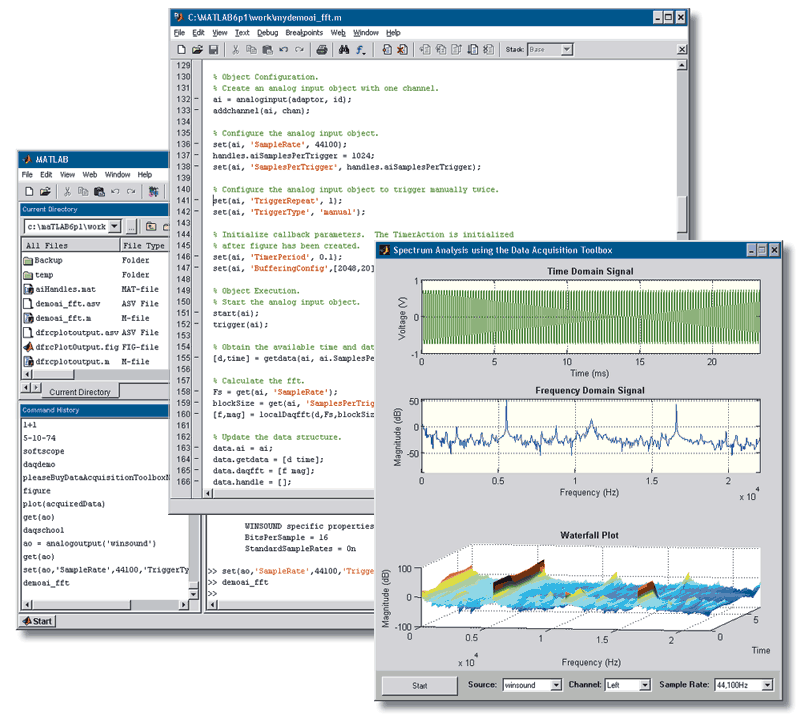
Task: Copy selection via the editor toolbar copy icon
Action: click(251, 49)
